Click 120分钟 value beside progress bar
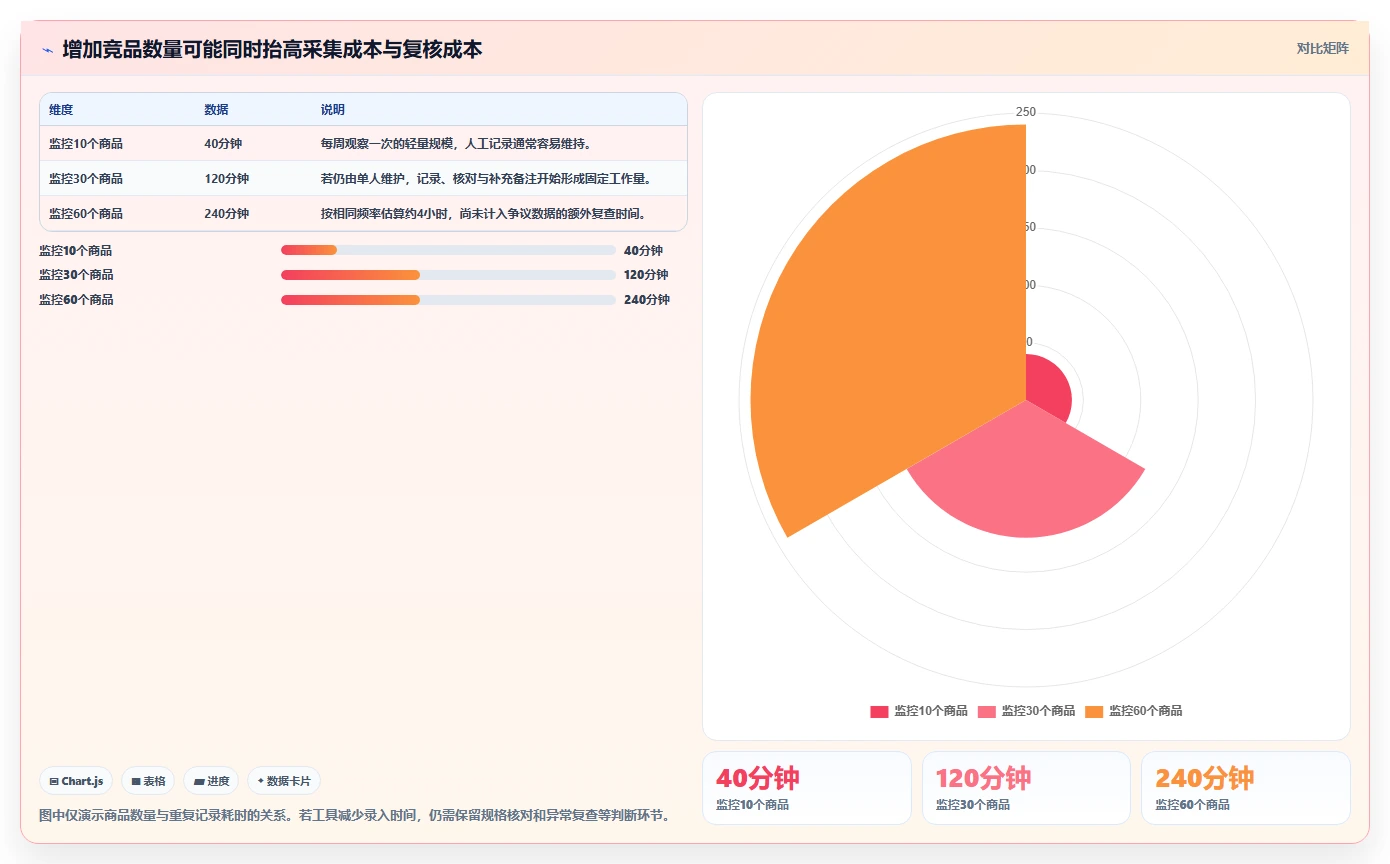The image size is (1390, 864). point(646,275)
